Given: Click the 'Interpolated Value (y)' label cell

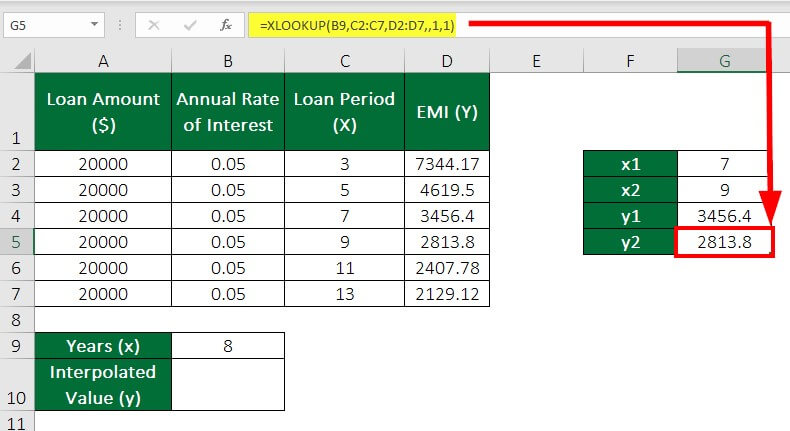Looking at the screenshot, I should [103, 385].
